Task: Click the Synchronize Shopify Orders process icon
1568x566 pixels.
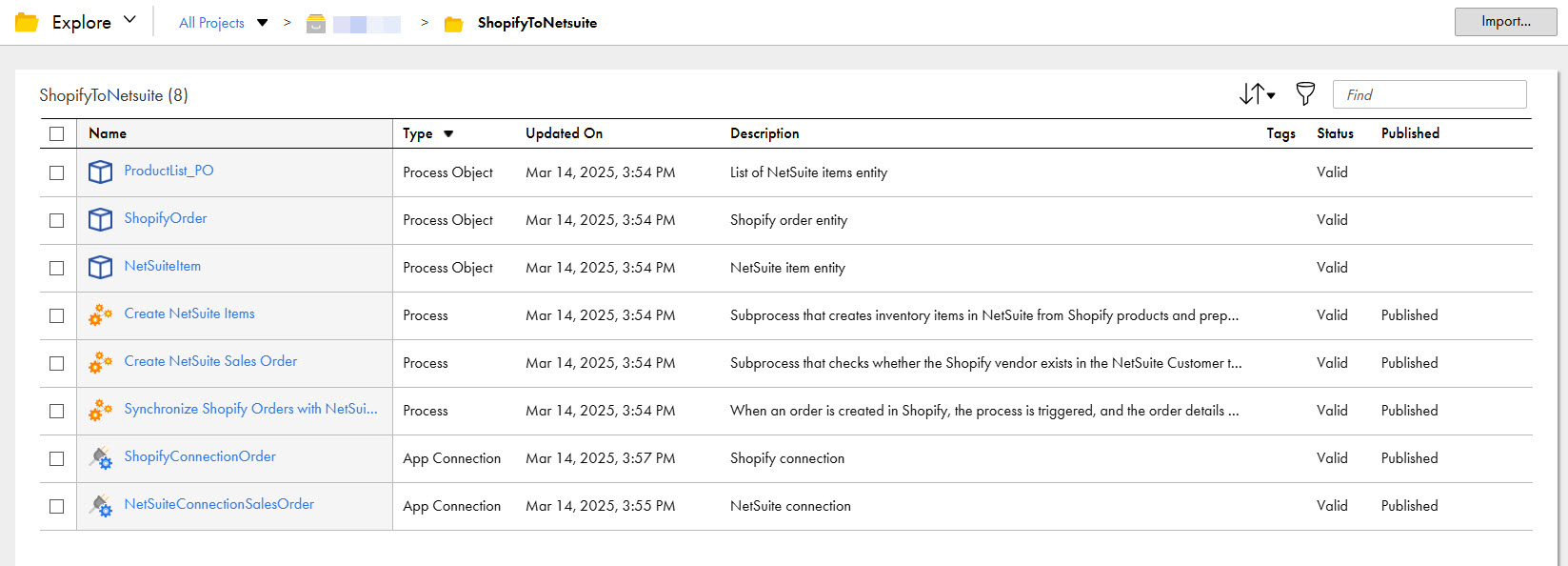Action: (100, 410)
